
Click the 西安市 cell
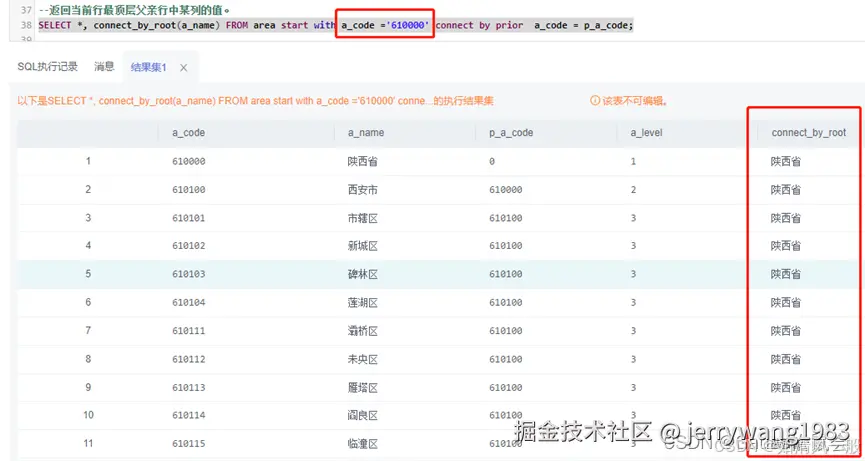coord(362,190)
